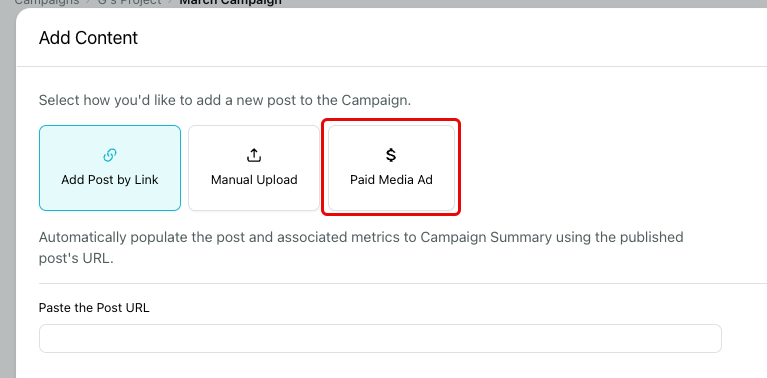This screenshot has height=378, width=767.
Task: Choose the Manual Upload option card
Action: [254, 168]
